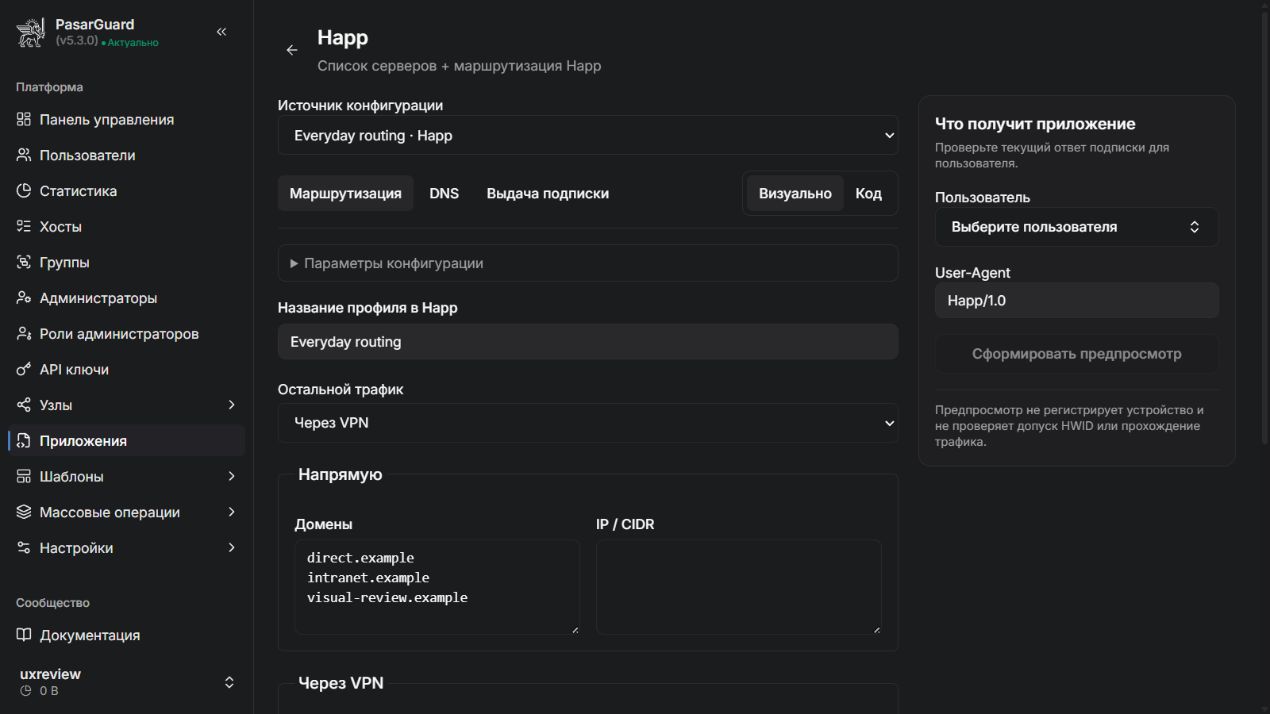
Task: Open Статистика via its pie-chart icon
Action: 24,191
